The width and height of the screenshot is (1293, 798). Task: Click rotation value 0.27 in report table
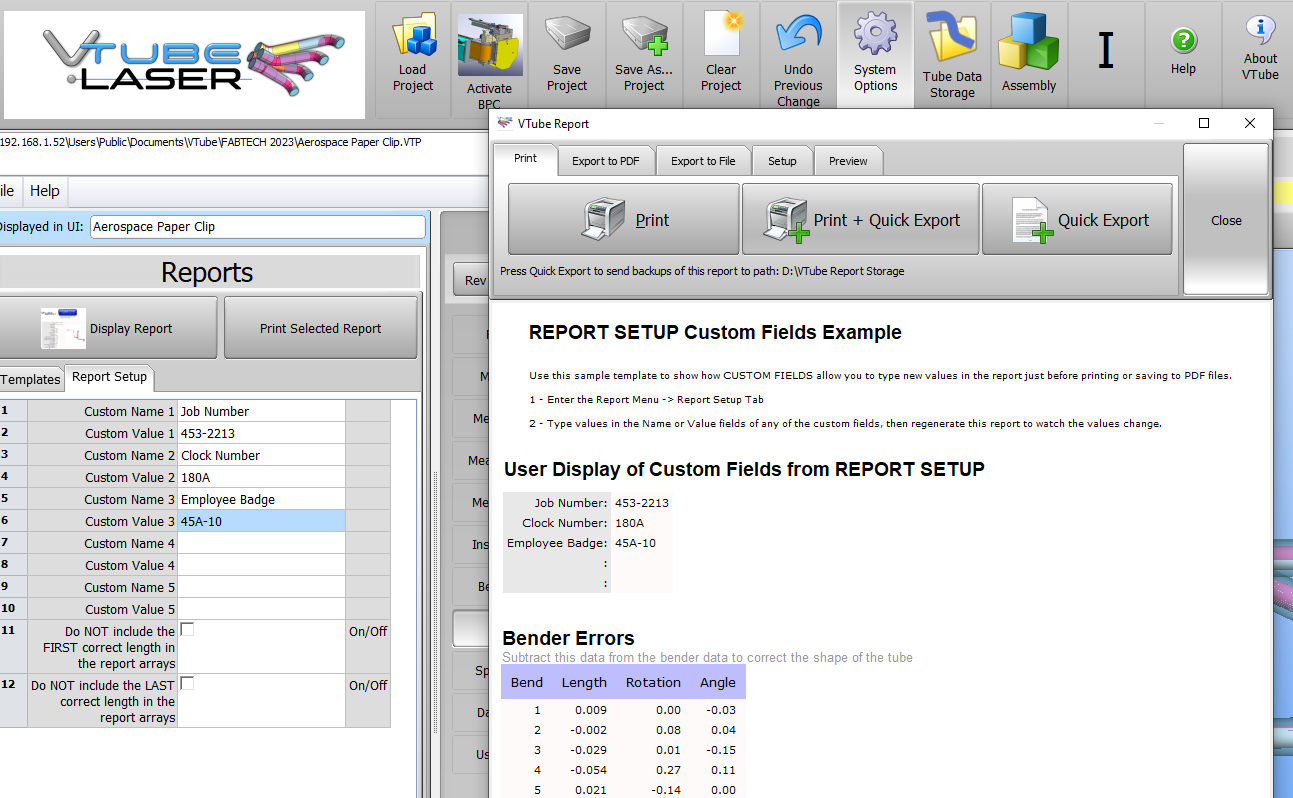click(x=669, y=770)
